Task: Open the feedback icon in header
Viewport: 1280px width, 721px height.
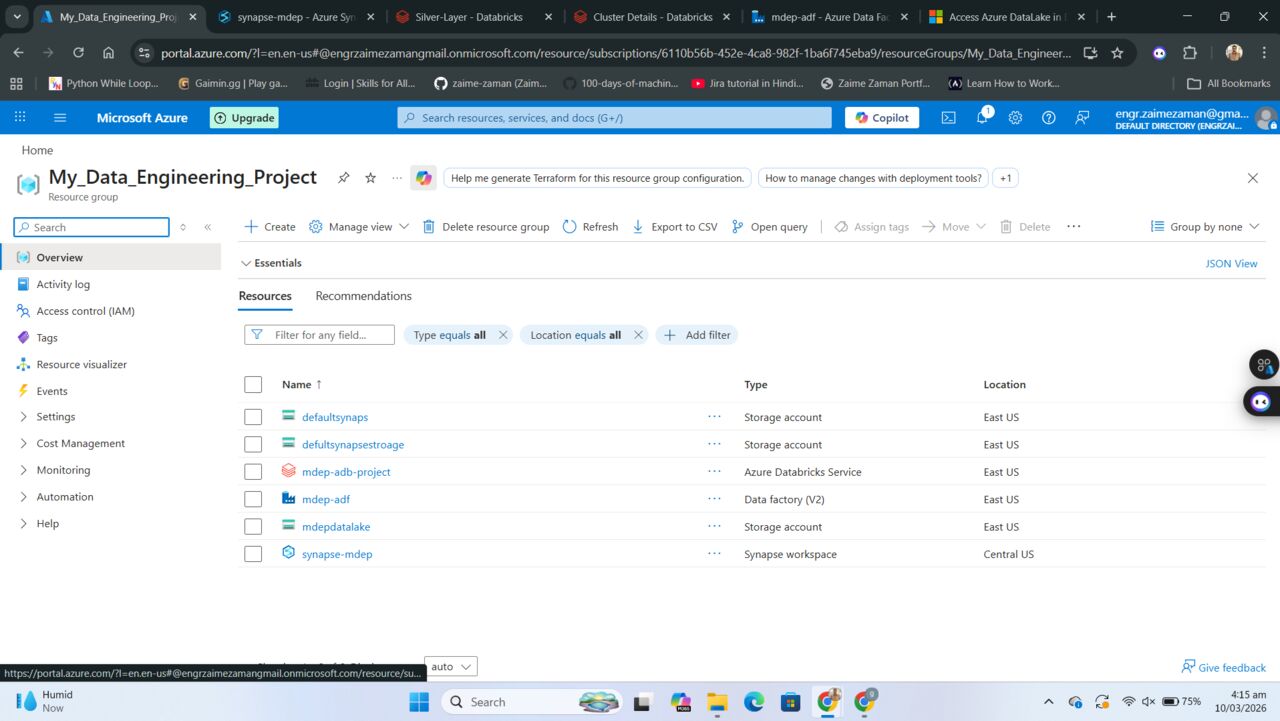Action: tap(1082, 118)
